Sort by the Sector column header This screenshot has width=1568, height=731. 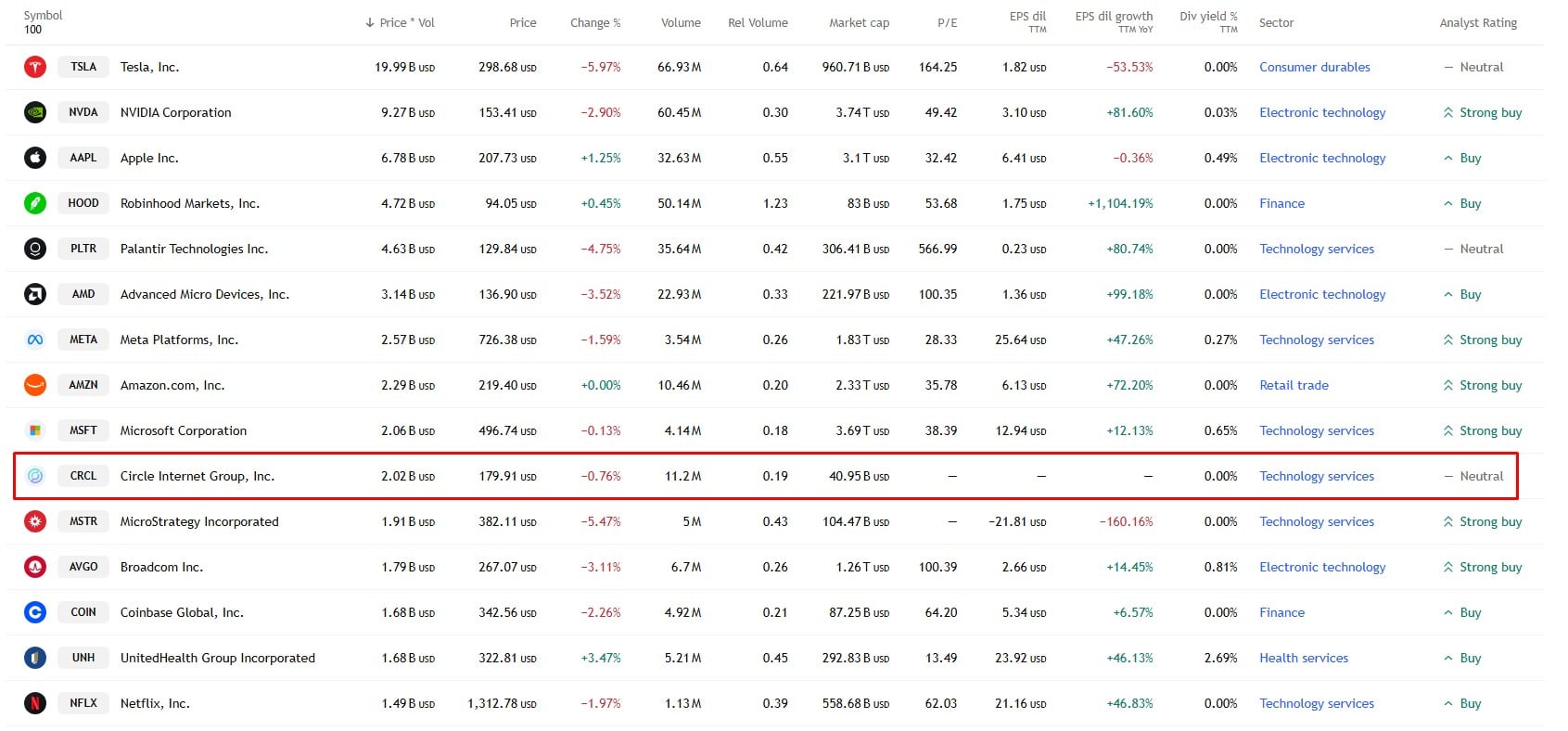tap(1276, 22)
